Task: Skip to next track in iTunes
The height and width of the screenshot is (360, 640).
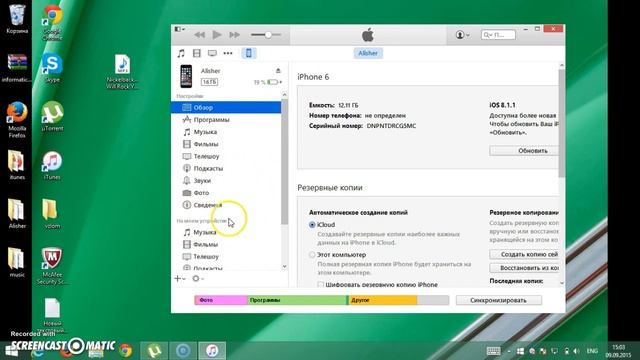Action: 234,35
